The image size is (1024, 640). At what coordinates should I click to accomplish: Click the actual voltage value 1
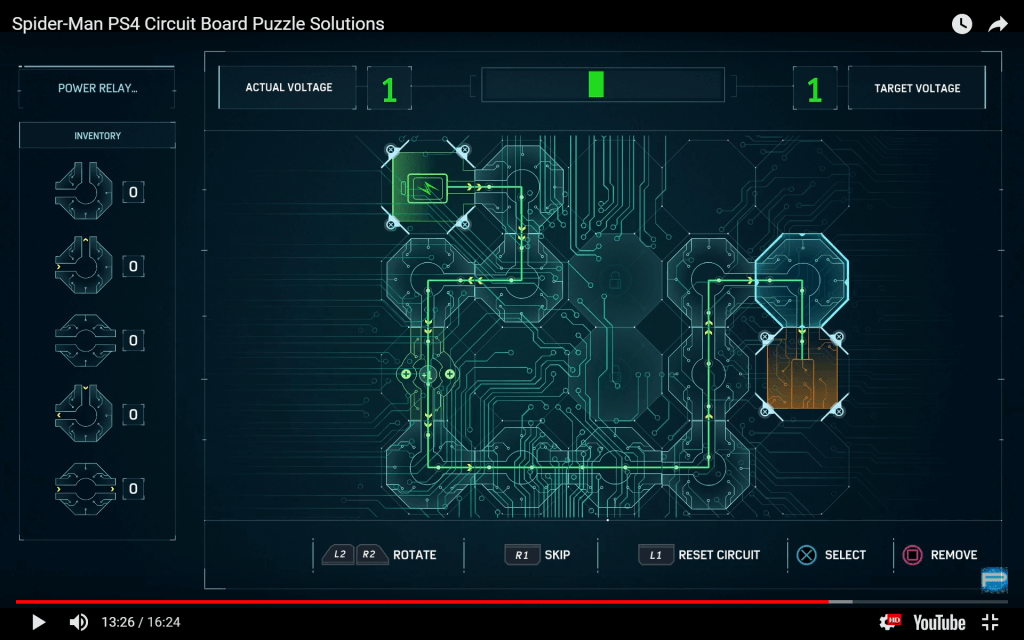[389, 89]
